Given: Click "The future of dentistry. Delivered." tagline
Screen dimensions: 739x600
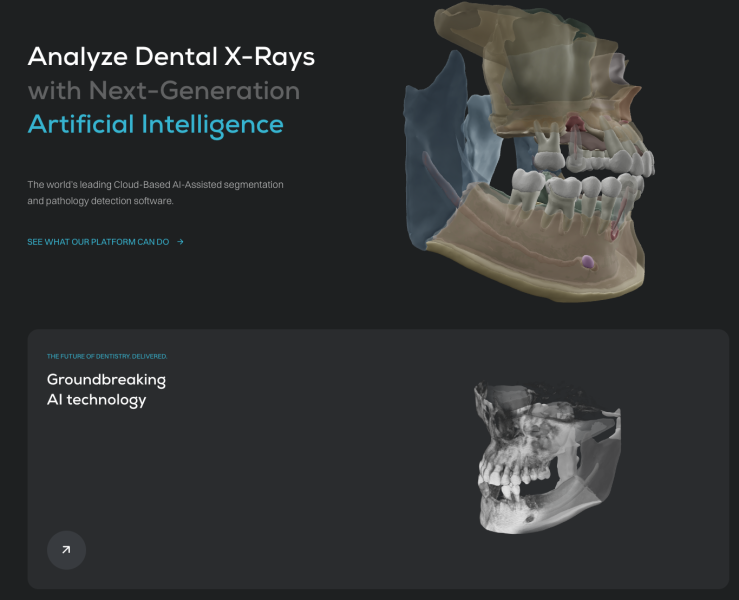Looking at the screenshot, I should tap(107, 356).
